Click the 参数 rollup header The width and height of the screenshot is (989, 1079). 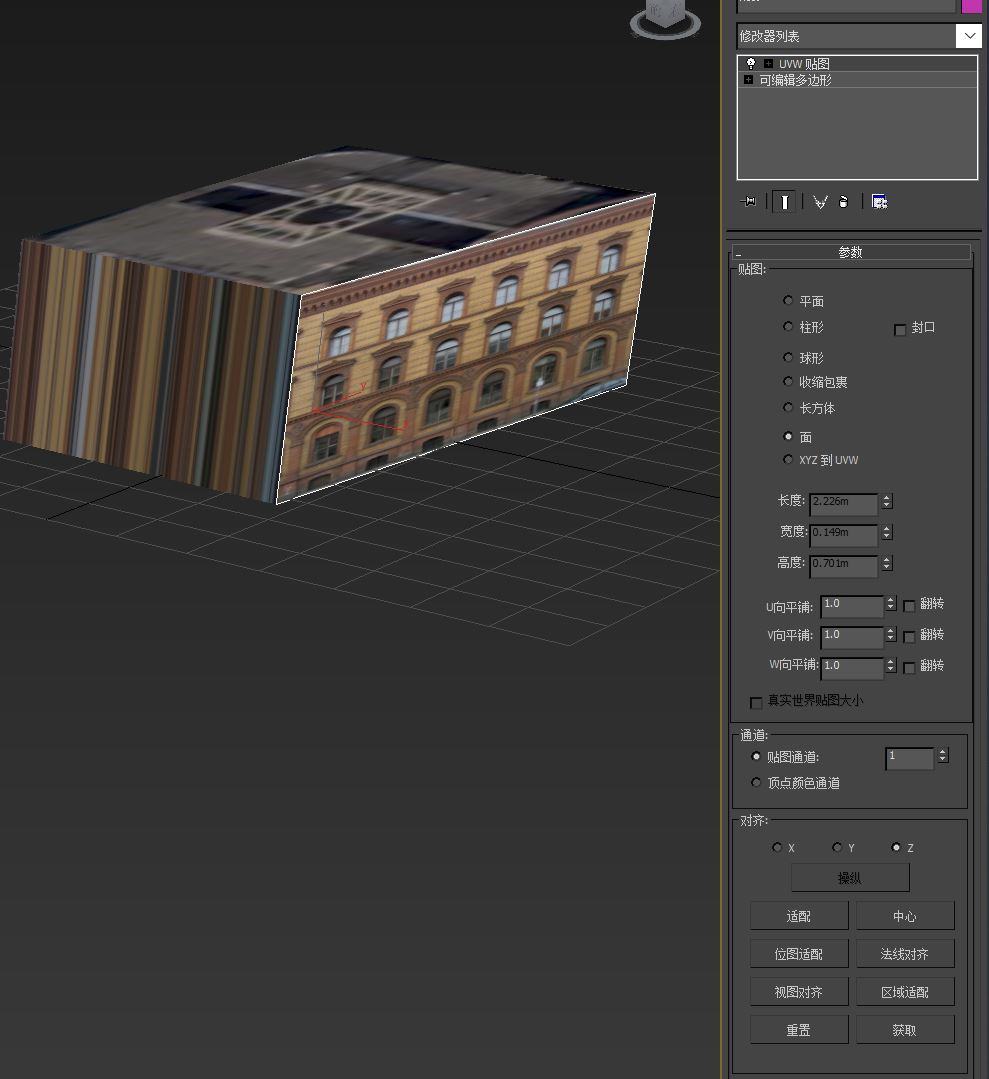click(850, 252)
